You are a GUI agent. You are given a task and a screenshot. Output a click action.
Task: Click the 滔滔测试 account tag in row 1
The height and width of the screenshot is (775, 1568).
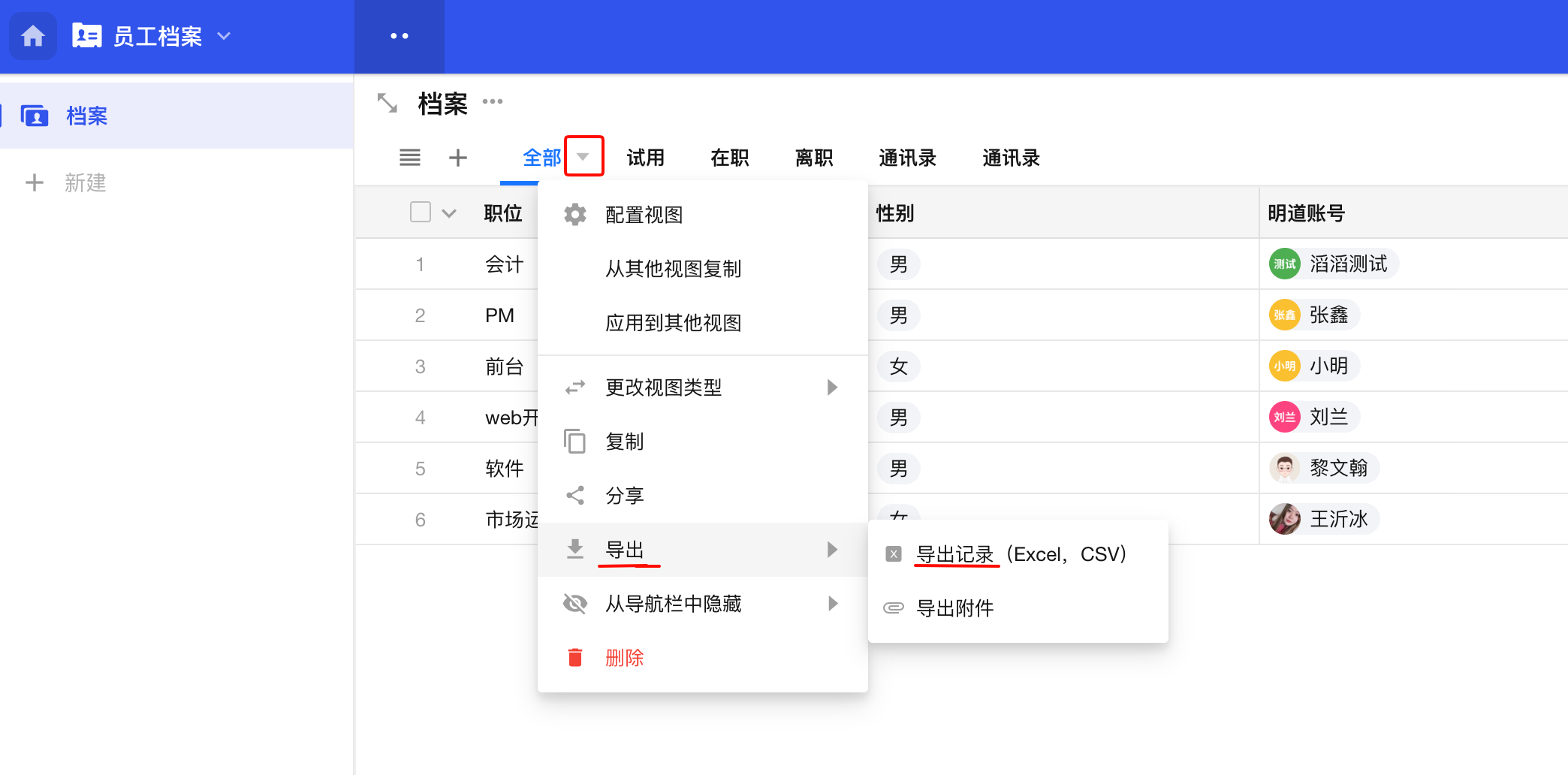pyautogui.click(x=1332, y=264)
